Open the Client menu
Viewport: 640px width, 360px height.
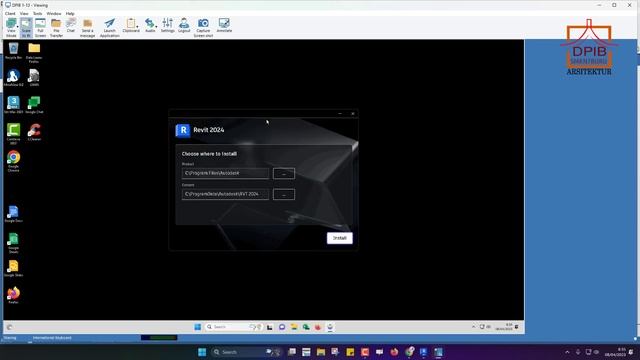pyautogui.click(x=10, y=13)
